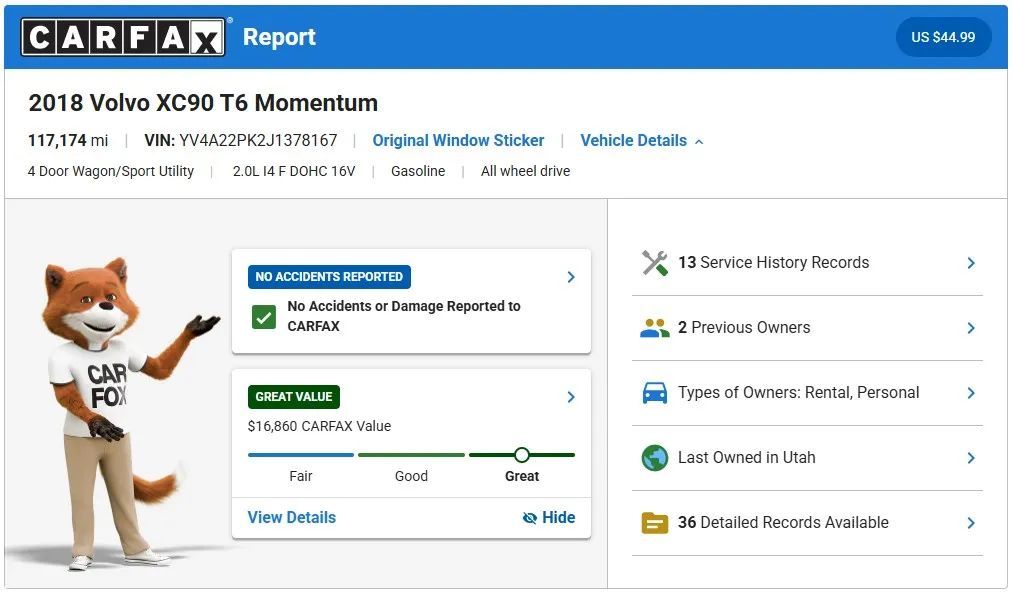The image size is (1013, 594).
Task: Click the 4 Door Wagon/Sport Utility text
Action: pos(110,171)
